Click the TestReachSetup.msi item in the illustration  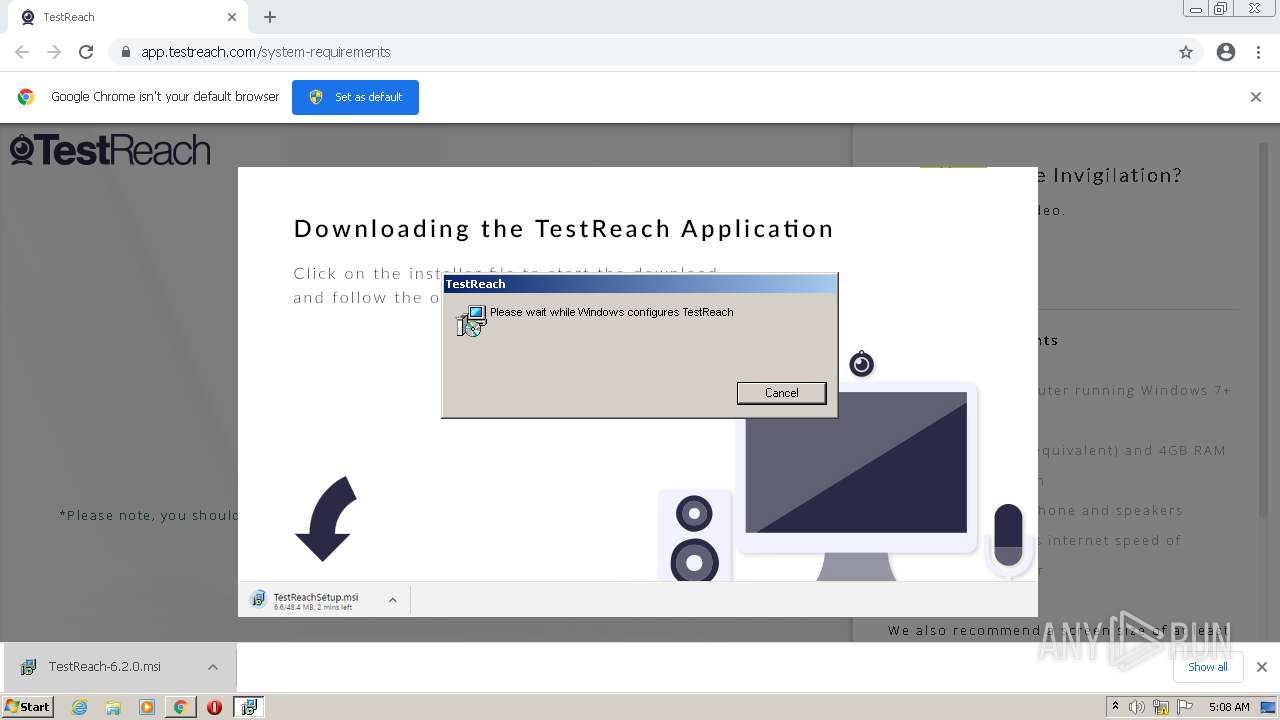coord(315,600)
